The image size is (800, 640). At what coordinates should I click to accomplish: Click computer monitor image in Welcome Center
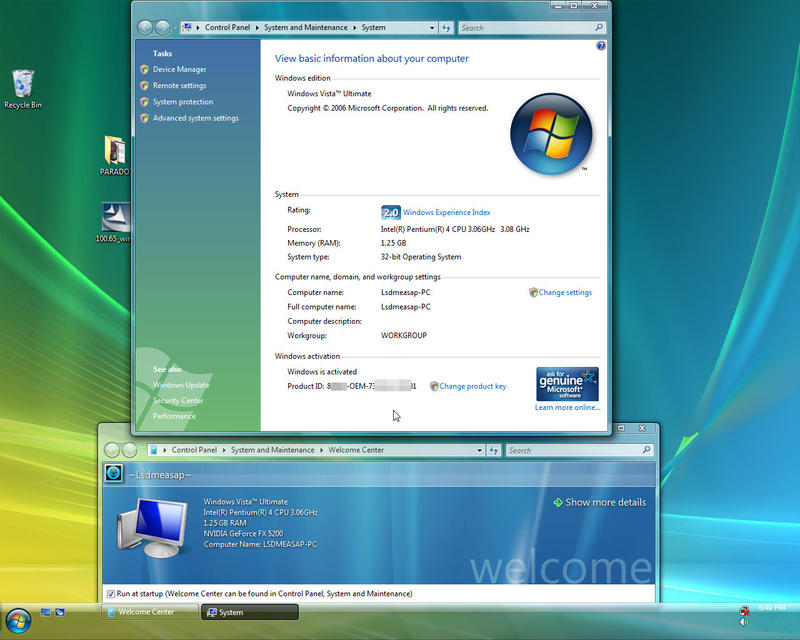pos(152,527)
